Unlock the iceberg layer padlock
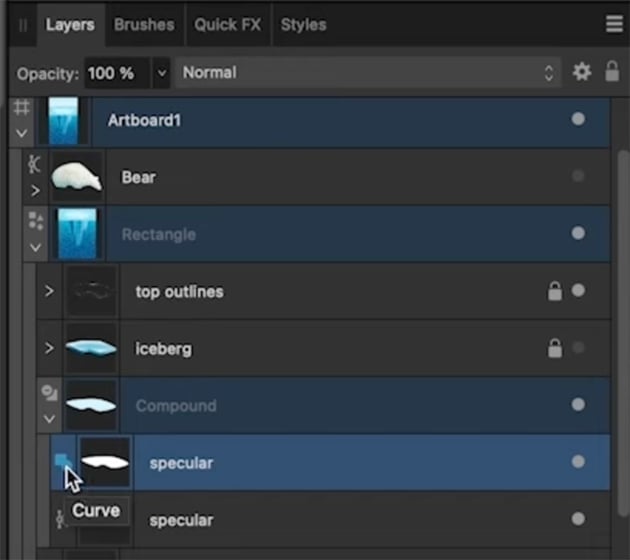 coord(555,348)
